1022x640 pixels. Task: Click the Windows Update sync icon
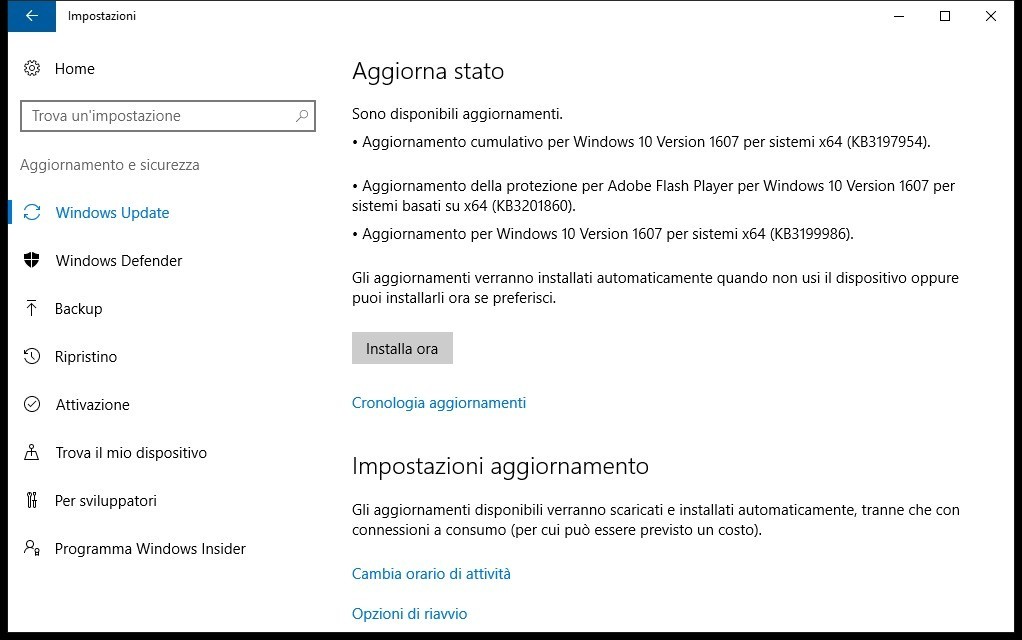tap(32, 213)
